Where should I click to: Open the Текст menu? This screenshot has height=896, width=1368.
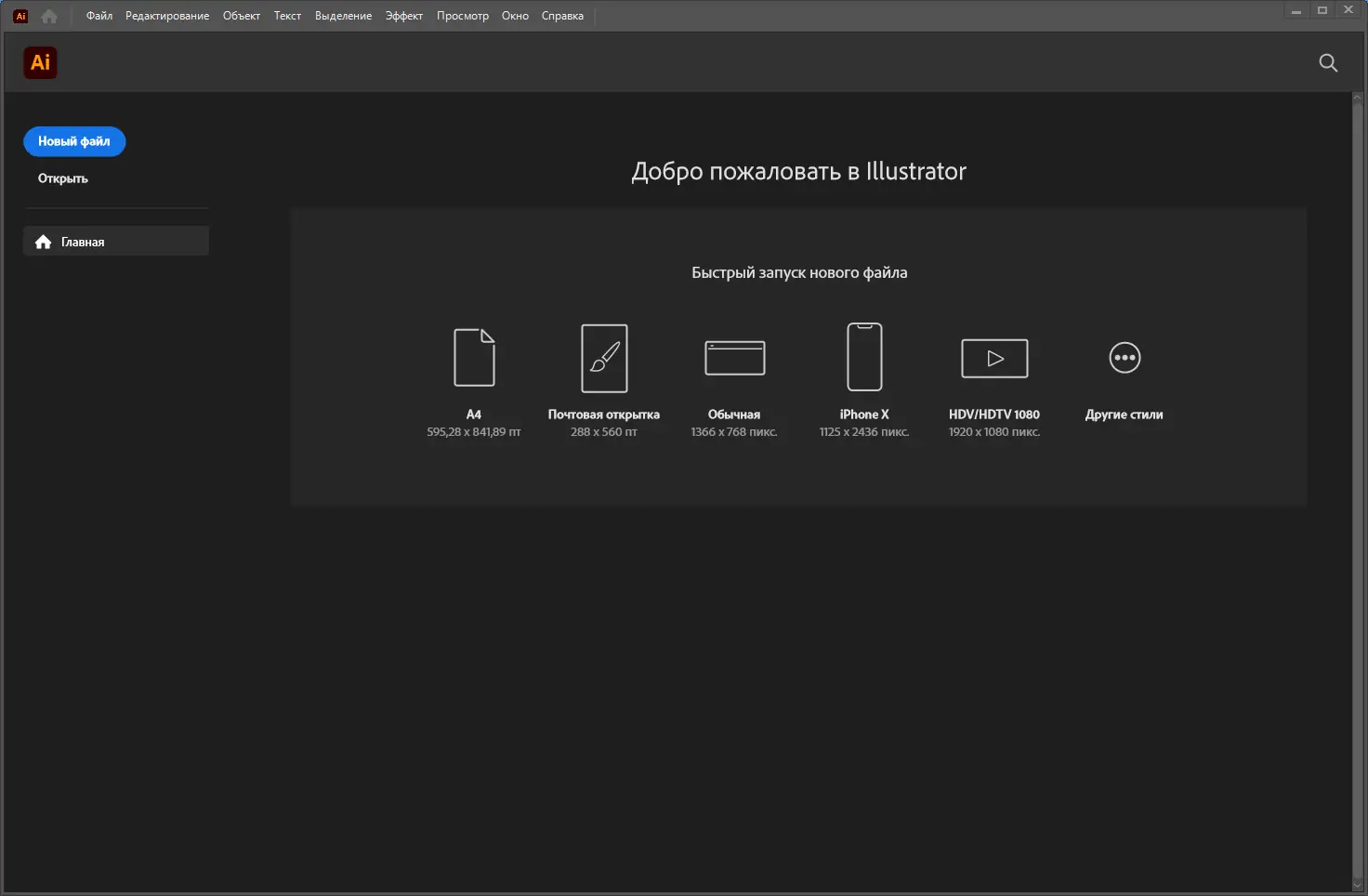[287, 15]
